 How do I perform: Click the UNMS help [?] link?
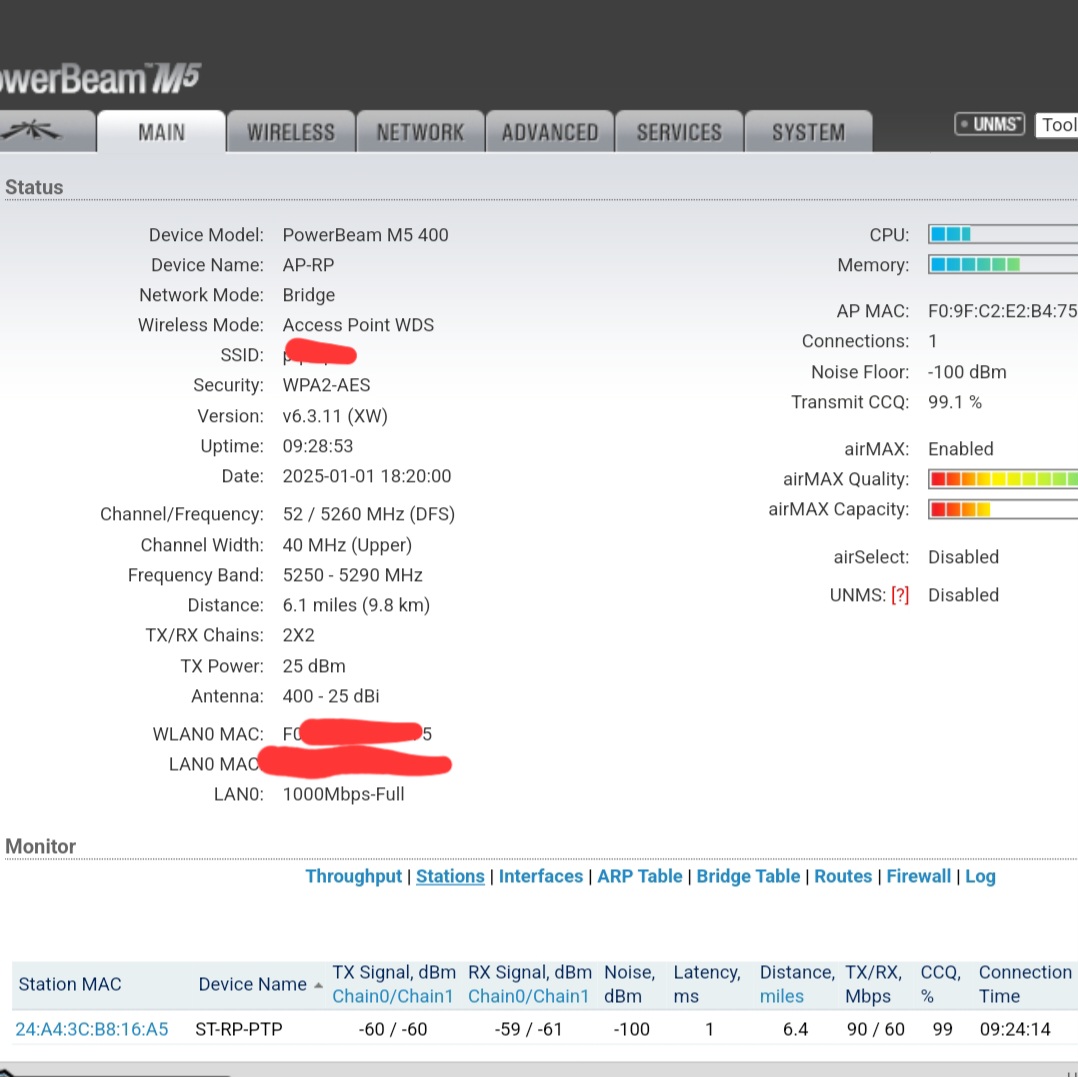pos(900,595)
